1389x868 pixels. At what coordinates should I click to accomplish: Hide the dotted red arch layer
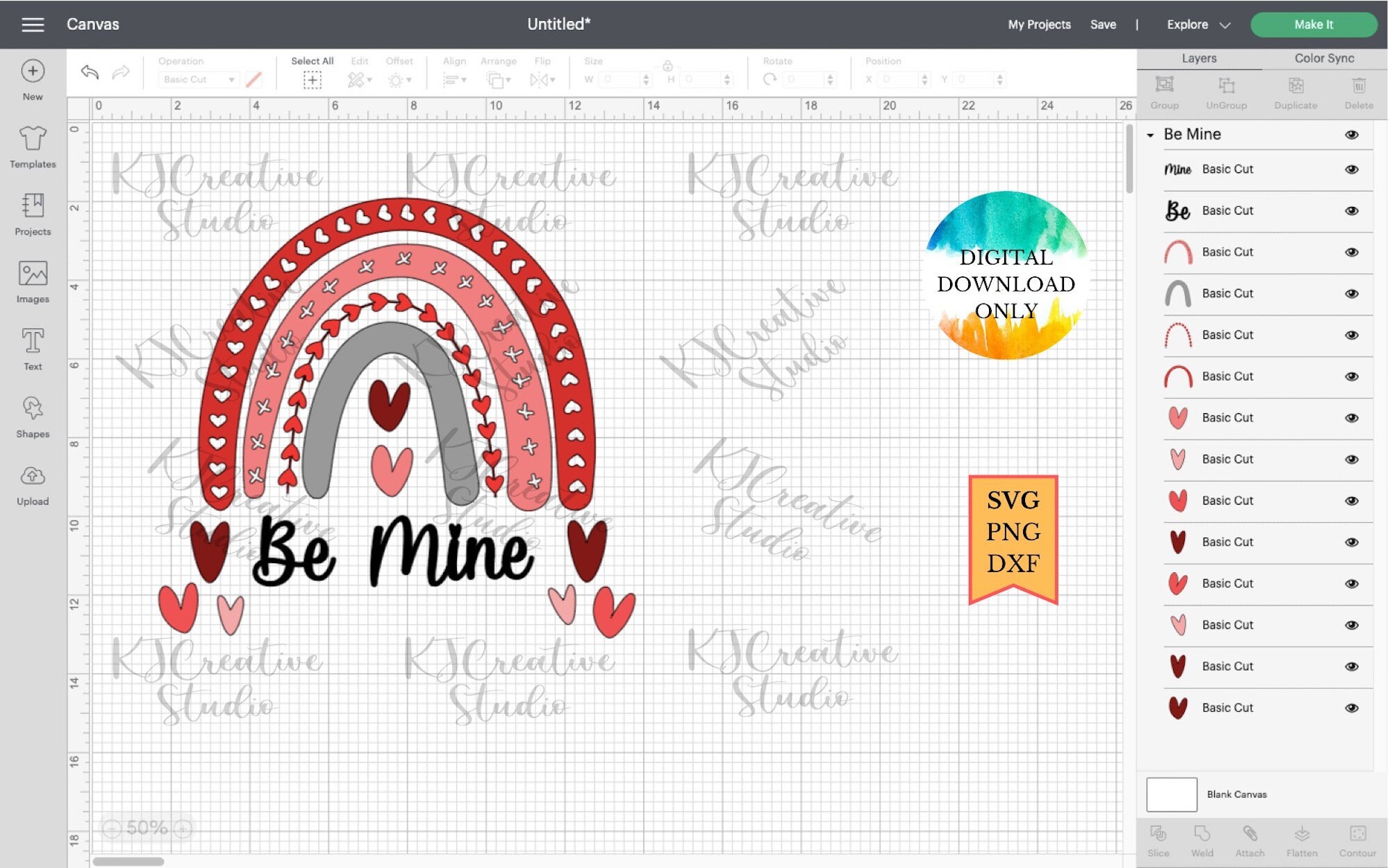coord(1351,335)
